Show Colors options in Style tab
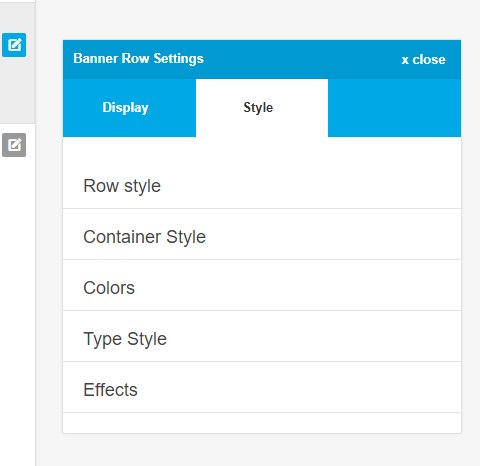The height and width of the screenshot is (466, 480). pyautogui.click(x=262, y=287)
